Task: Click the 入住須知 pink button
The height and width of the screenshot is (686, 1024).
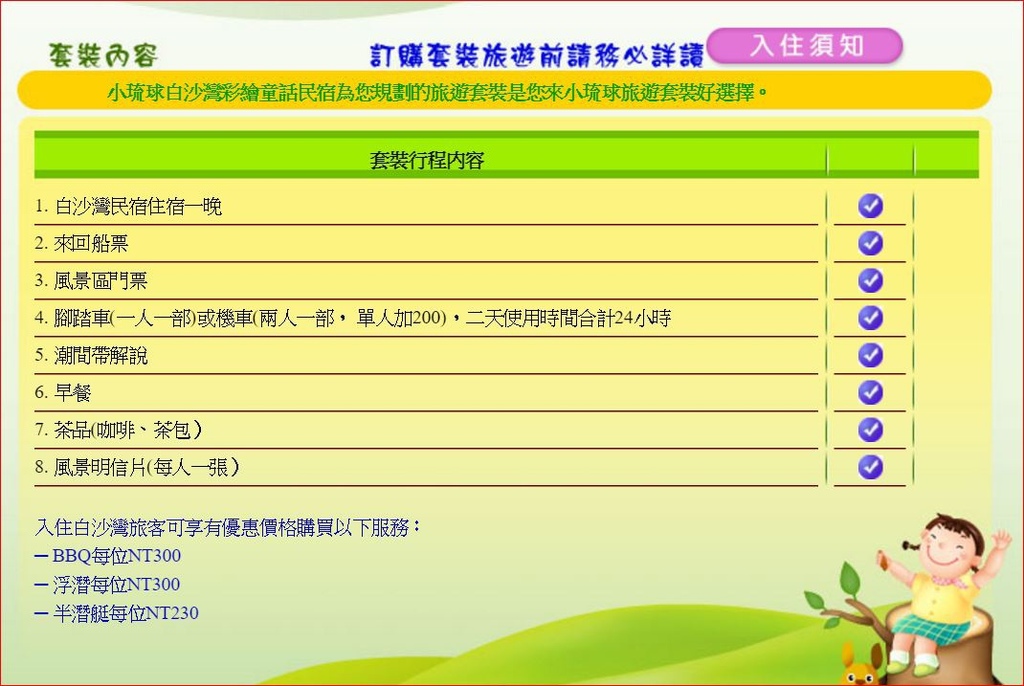Action: [804, 46]
